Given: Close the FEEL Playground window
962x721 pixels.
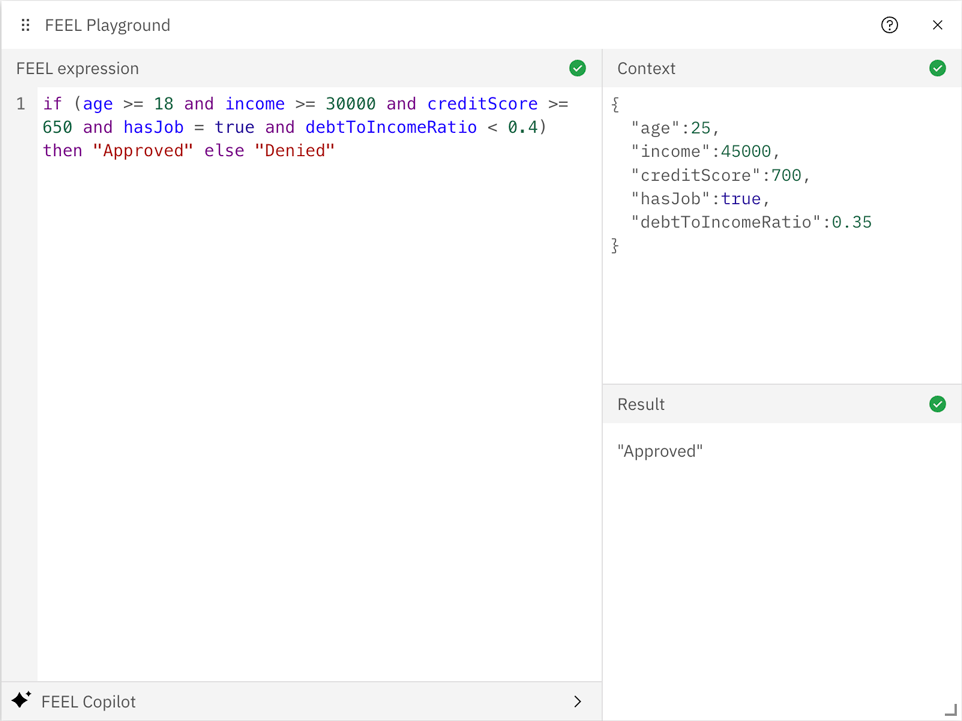Looking at the screenshot, I should pyautogui.click(x=937, y=25).
